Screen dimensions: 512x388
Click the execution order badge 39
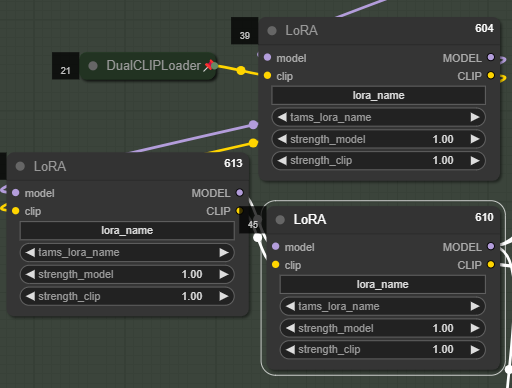click(x=245, y=31)
